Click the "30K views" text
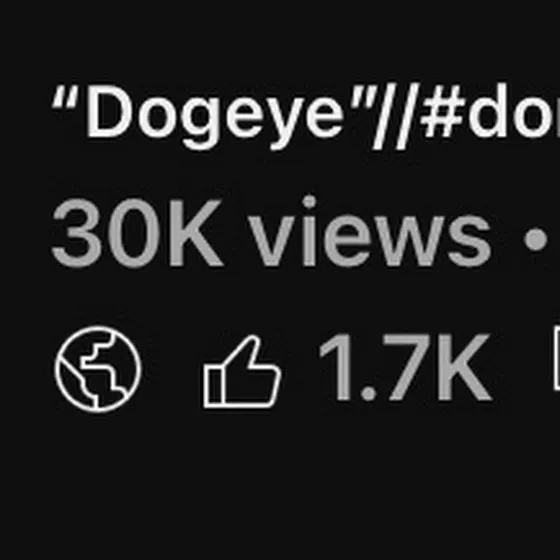Screen dimensions: 560x560 click(271, 232)
